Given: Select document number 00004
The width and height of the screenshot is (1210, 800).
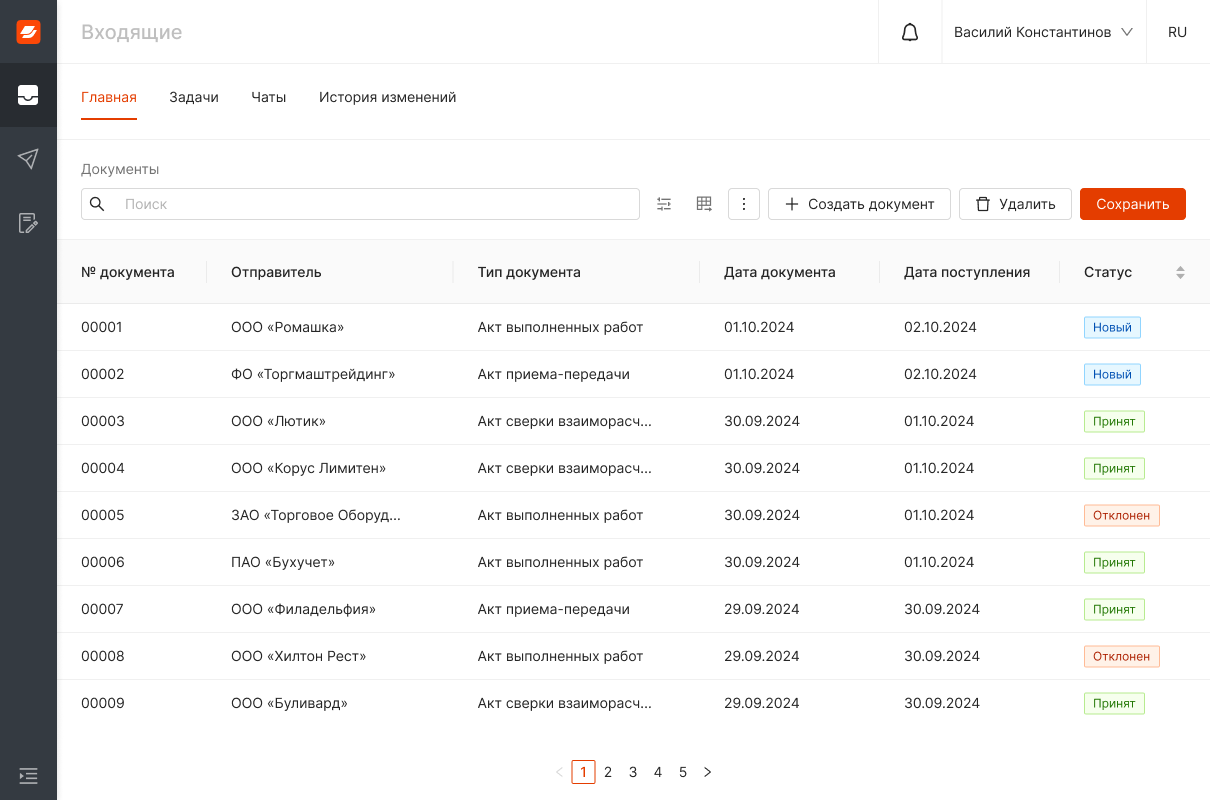Looking at the screenshot, I should pyautogui.click(x=103, y=468).
